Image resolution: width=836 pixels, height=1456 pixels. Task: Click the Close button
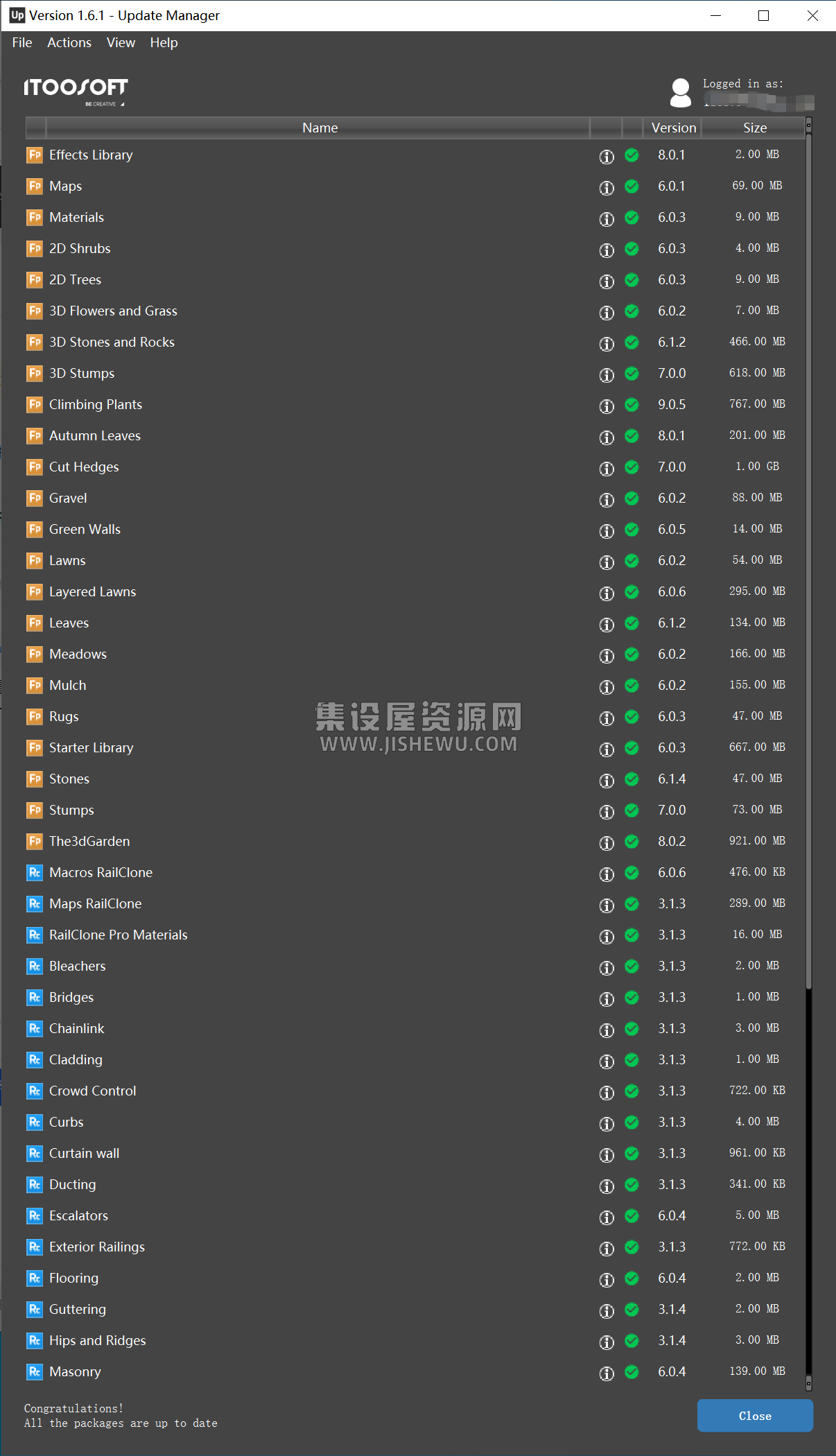point(755,1416)
